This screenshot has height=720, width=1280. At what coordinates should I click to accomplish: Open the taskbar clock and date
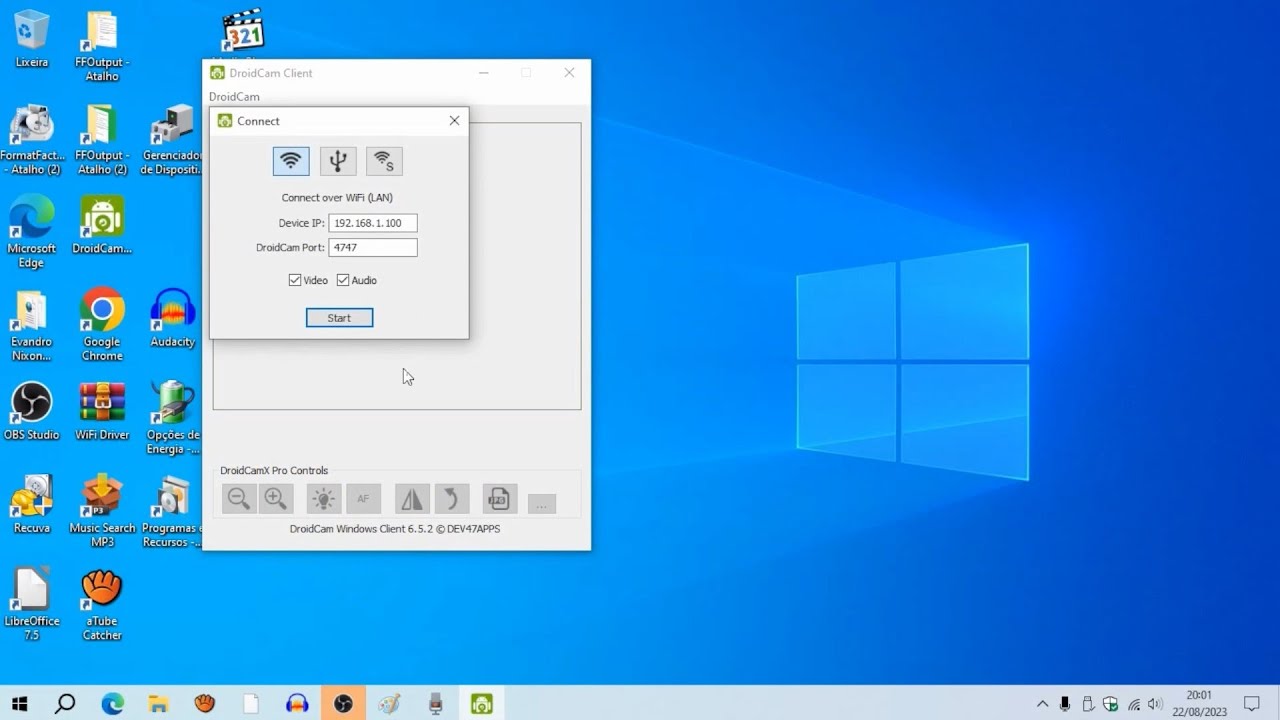[x=1199, y=703]
